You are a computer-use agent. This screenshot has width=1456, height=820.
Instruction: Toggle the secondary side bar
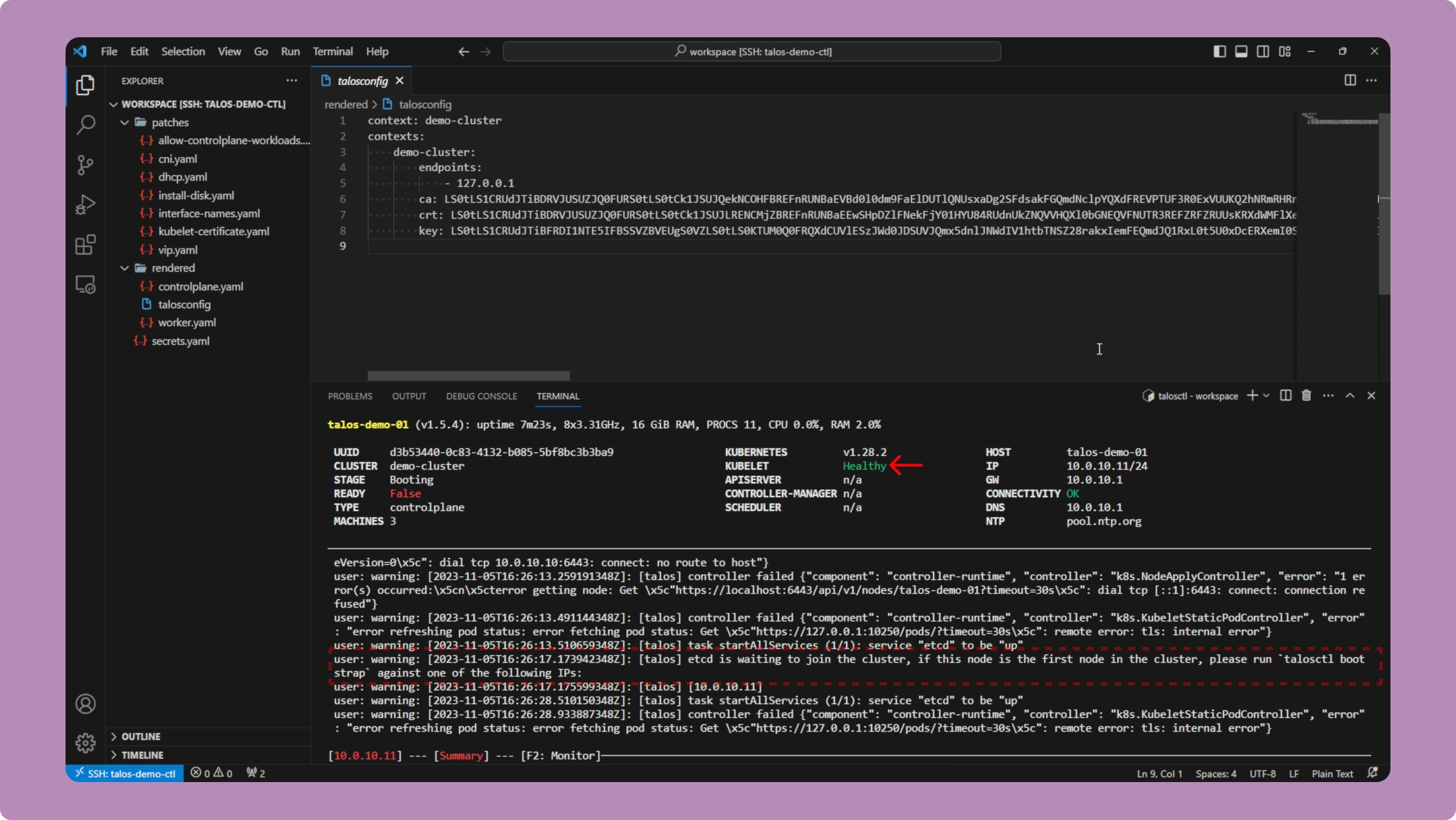pyautogui.click(x=1263, y=52)
